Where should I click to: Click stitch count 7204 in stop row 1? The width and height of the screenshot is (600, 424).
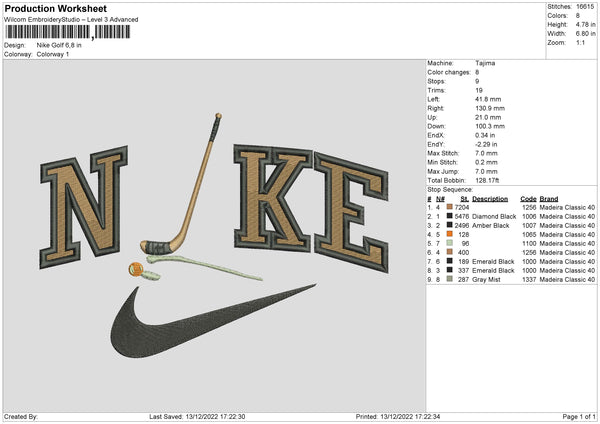462,207
